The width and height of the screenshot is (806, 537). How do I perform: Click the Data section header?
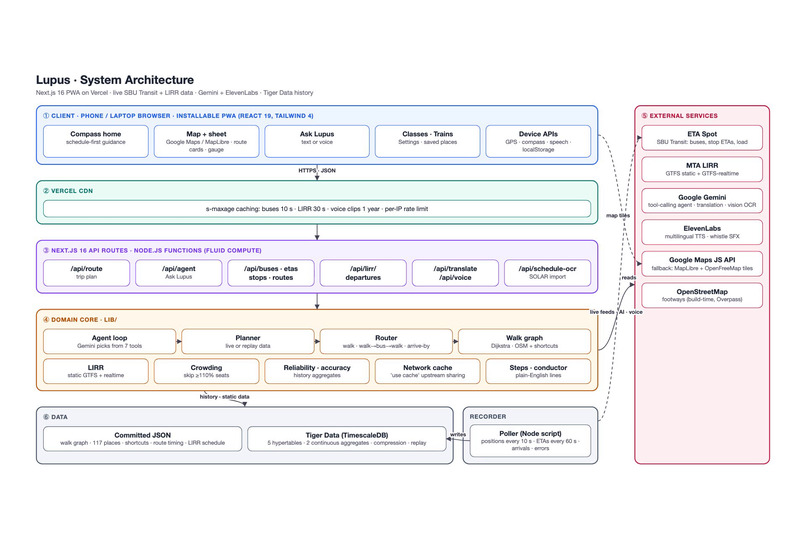click(56, 417)
